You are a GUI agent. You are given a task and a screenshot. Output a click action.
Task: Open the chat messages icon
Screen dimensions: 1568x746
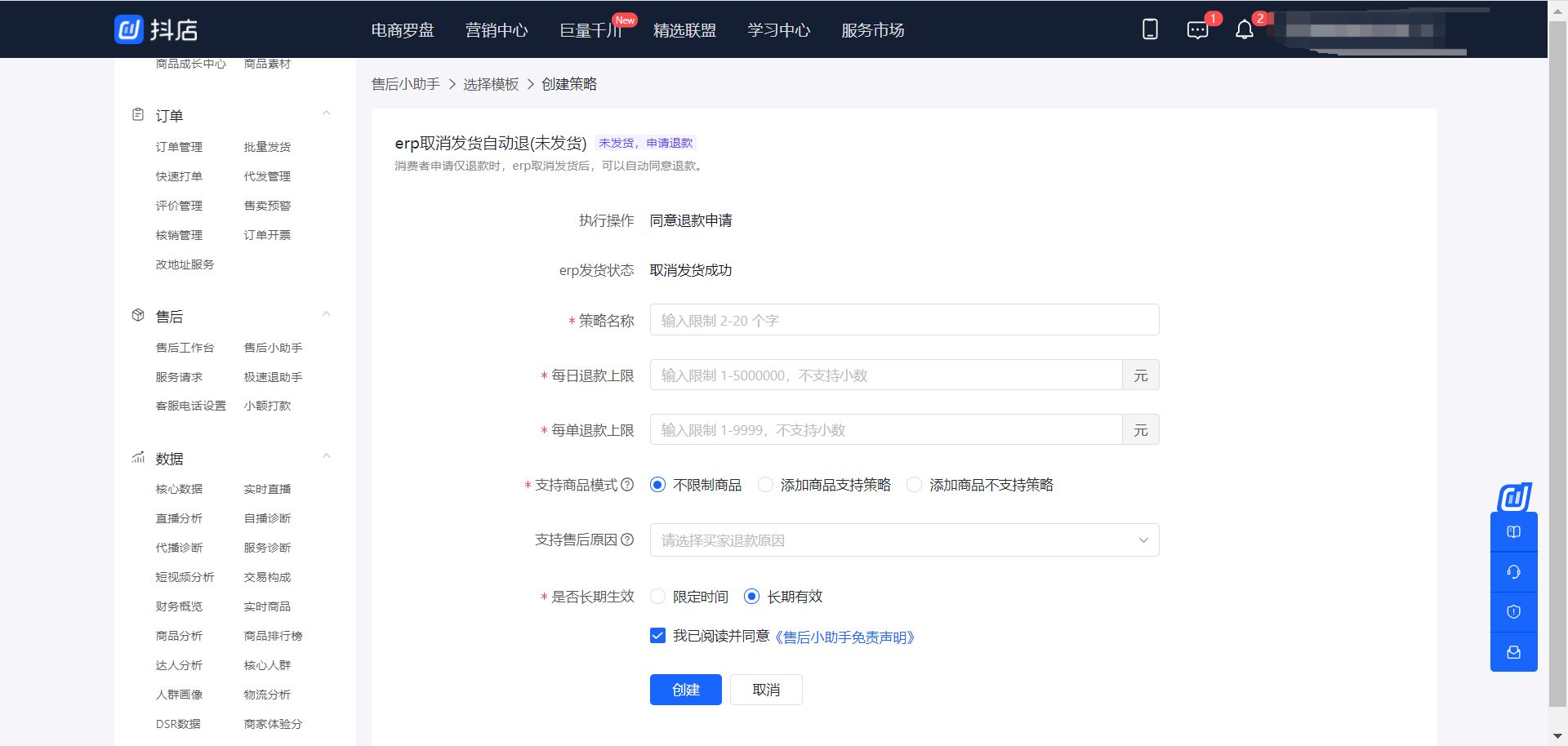1197,30
